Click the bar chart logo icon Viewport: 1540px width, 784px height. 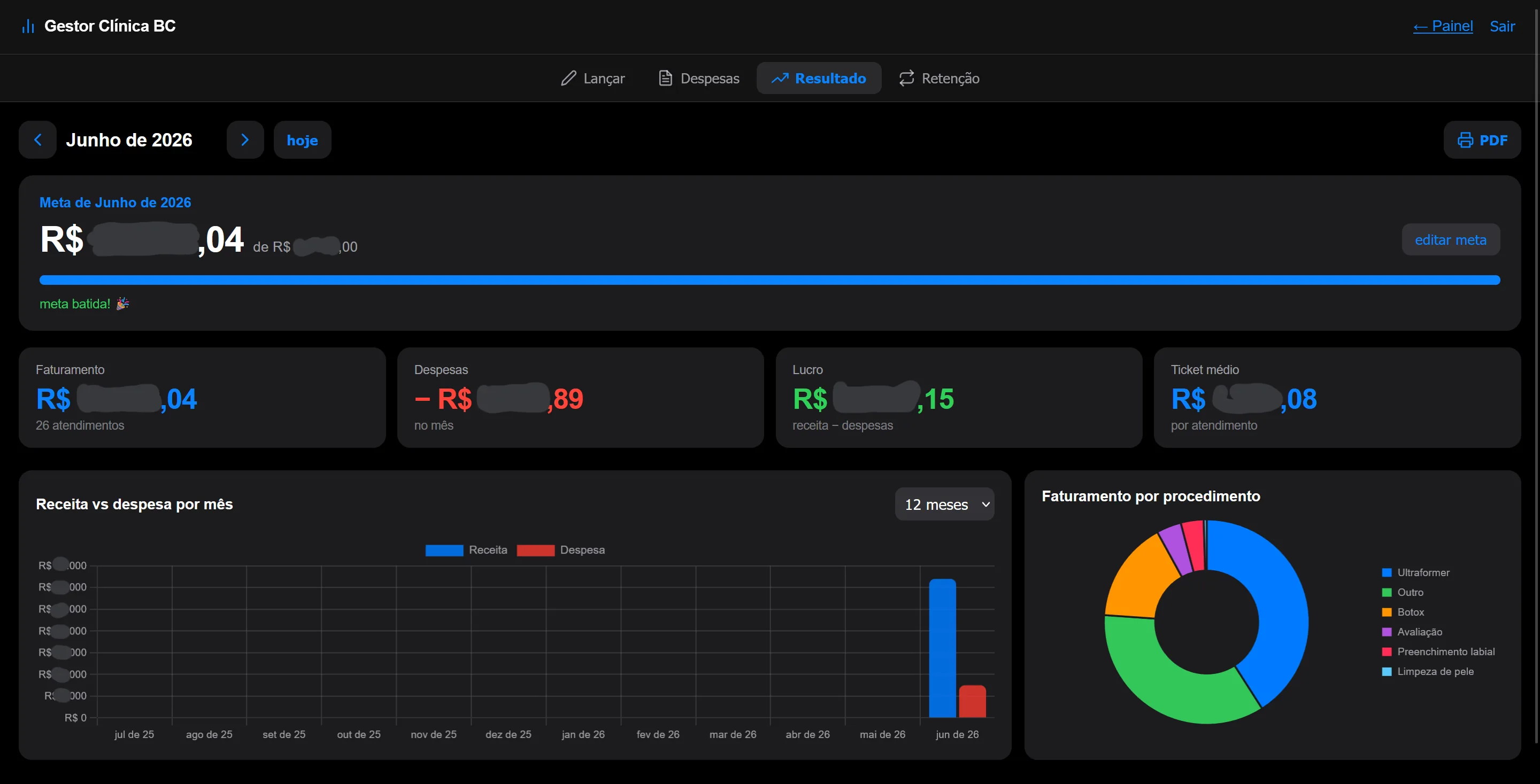[28, 26]
